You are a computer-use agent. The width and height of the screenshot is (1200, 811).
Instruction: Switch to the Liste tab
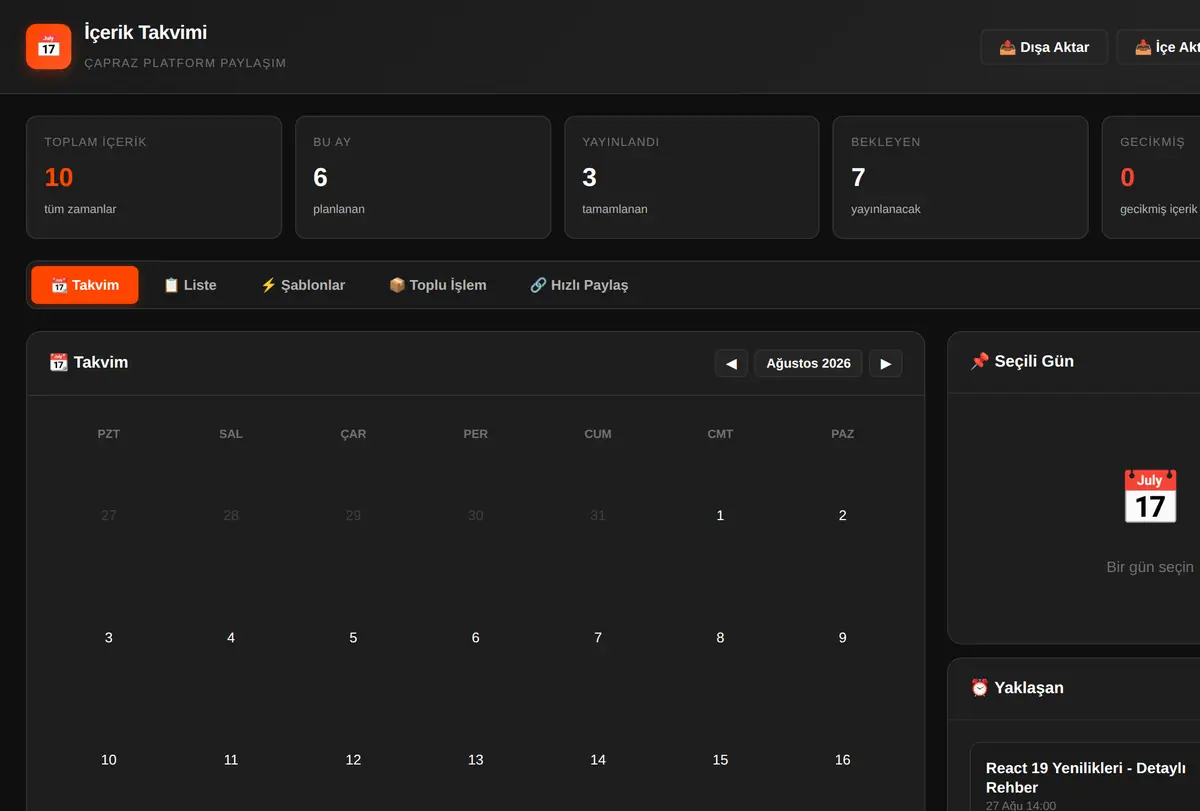[190, 285]
